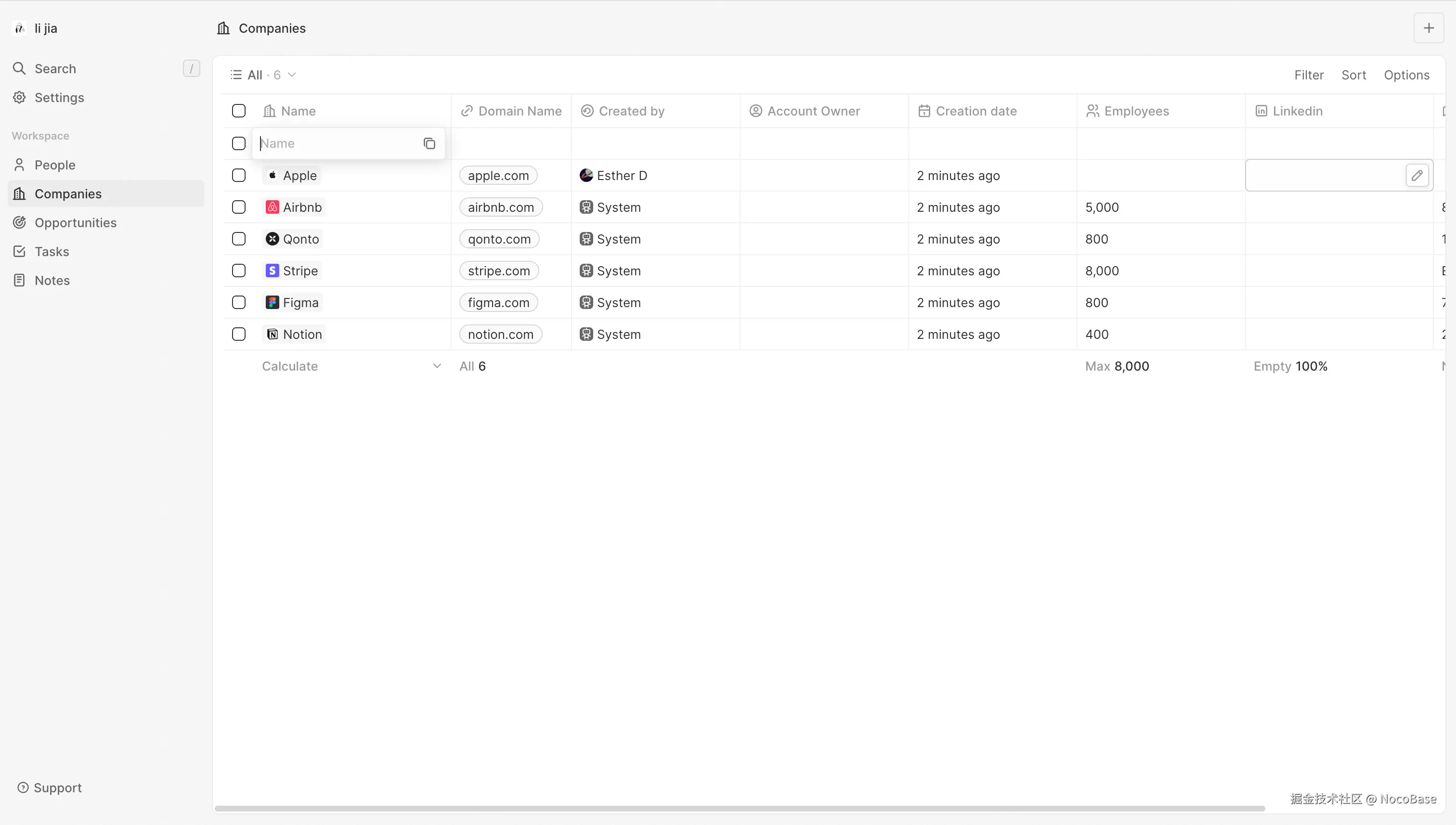Click the building icon in page title
The image size is (1456, 825).
tap(223, 28)
